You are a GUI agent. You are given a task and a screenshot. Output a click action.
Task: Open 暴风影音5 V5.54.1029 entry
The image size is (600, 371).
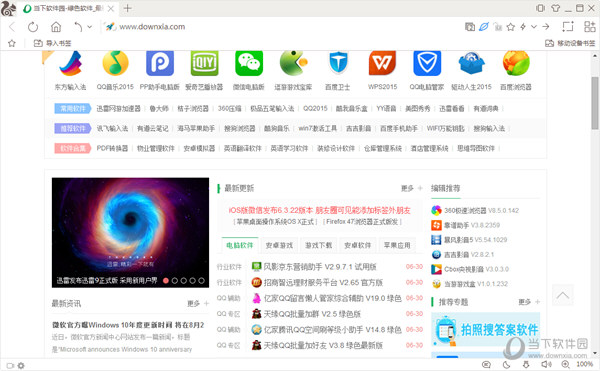pyautogui.click(x=469, y=240)
